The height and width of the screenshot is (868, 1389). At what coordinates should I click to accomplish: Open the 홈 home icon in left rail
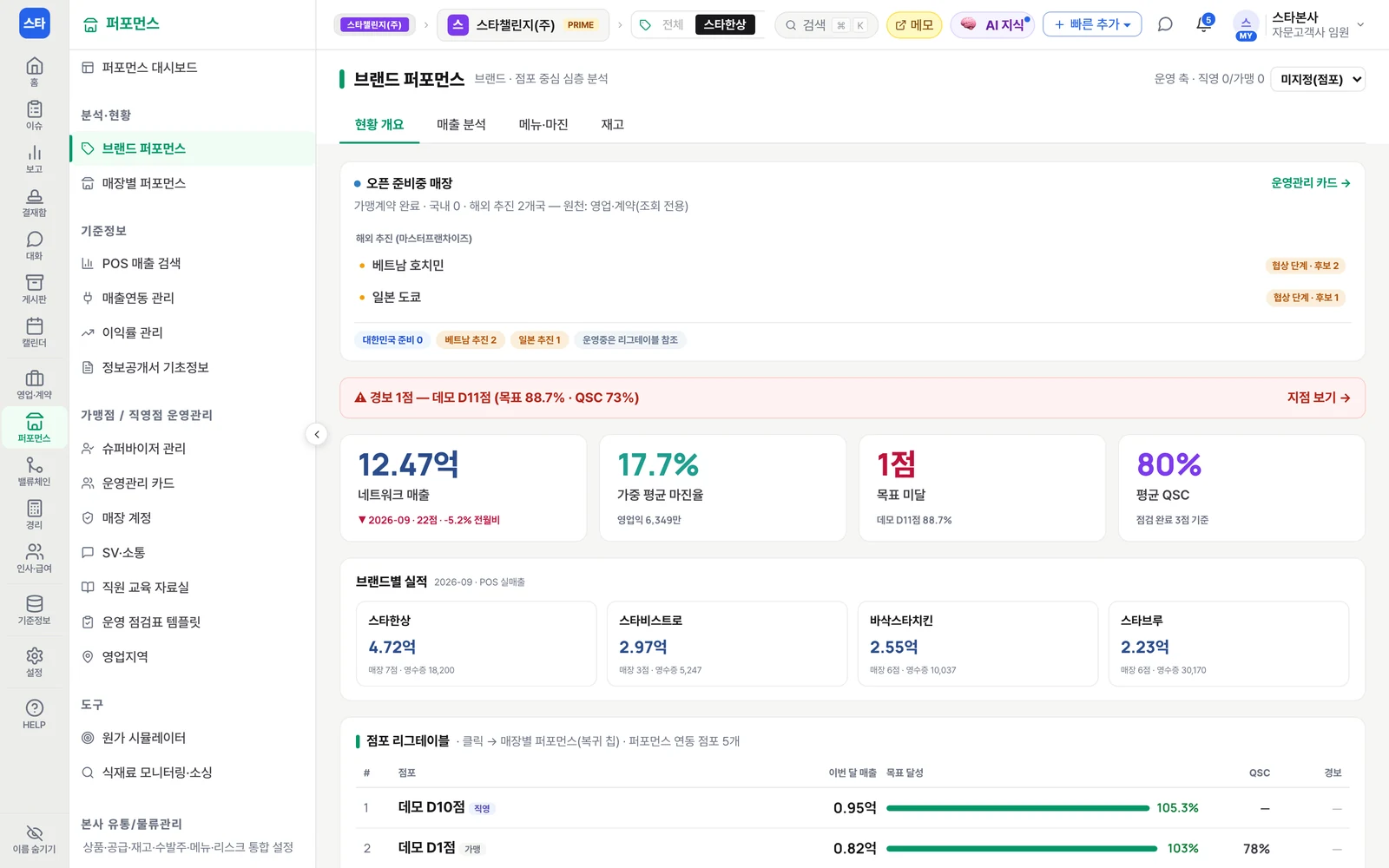(x=34, y=71)
